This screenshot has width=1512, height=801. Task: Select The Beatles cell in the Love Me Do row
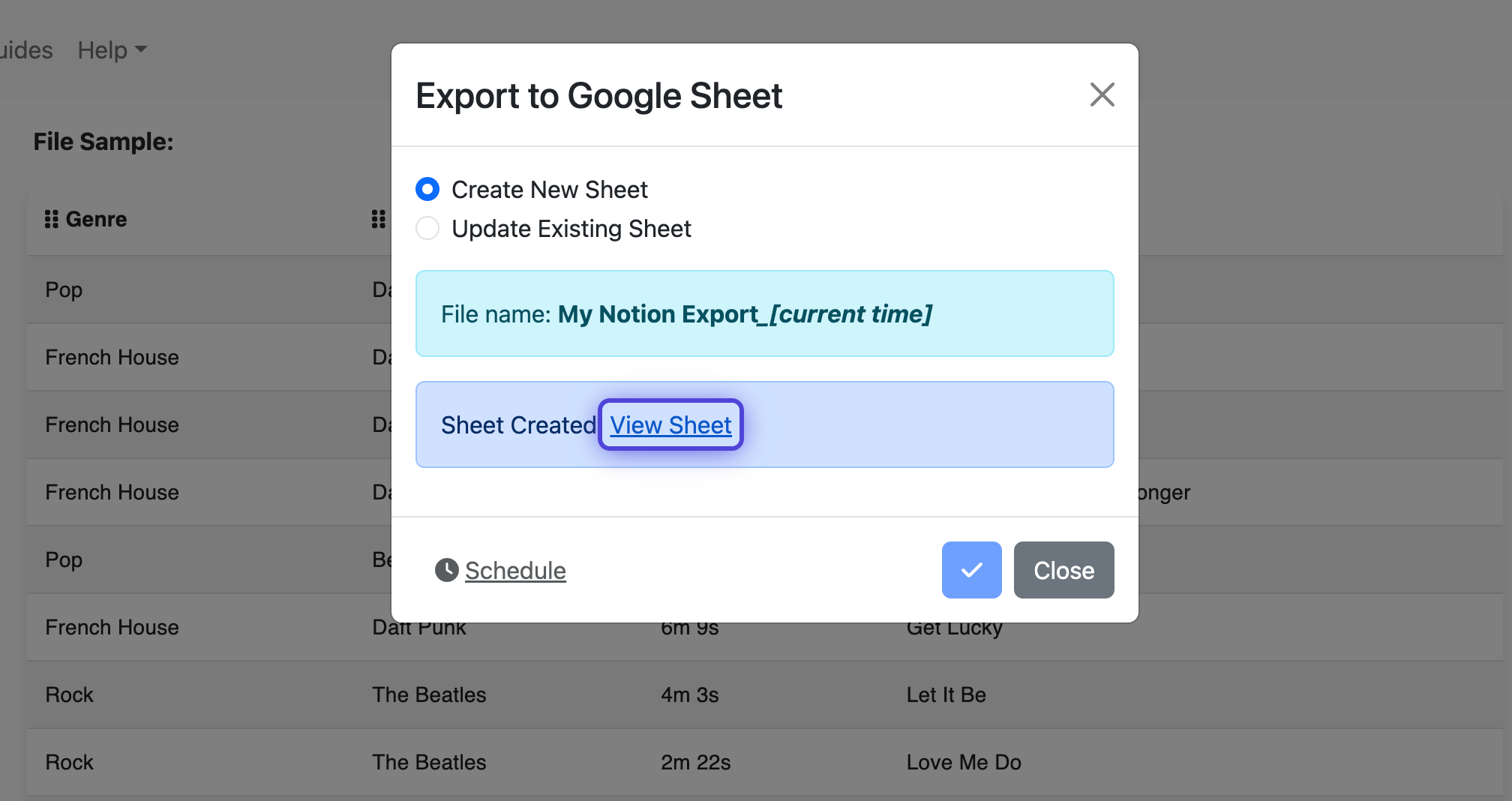[x=429, y=763]
